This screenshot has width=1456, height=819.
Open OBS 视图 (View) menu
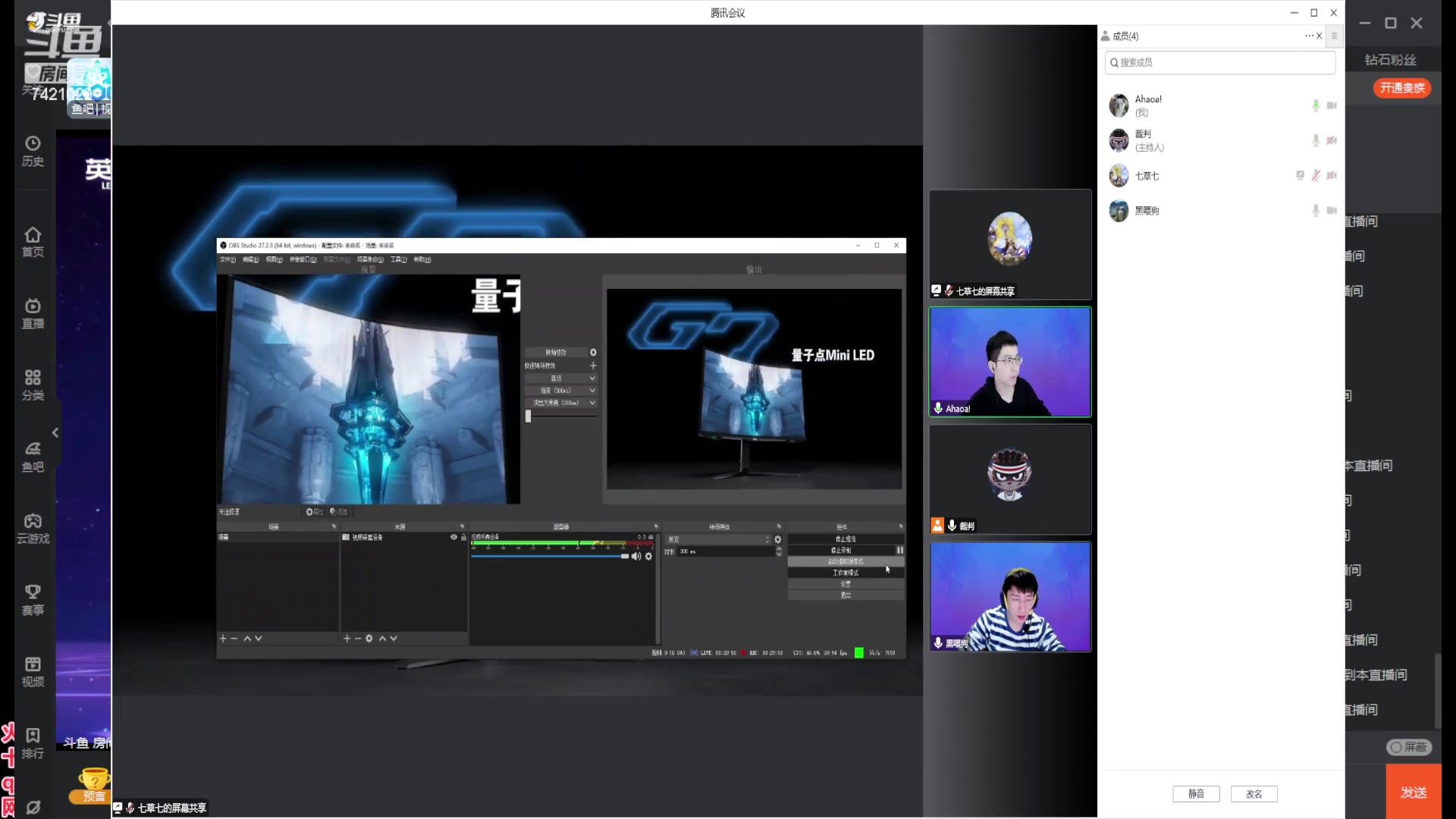(x=274, y=259)
